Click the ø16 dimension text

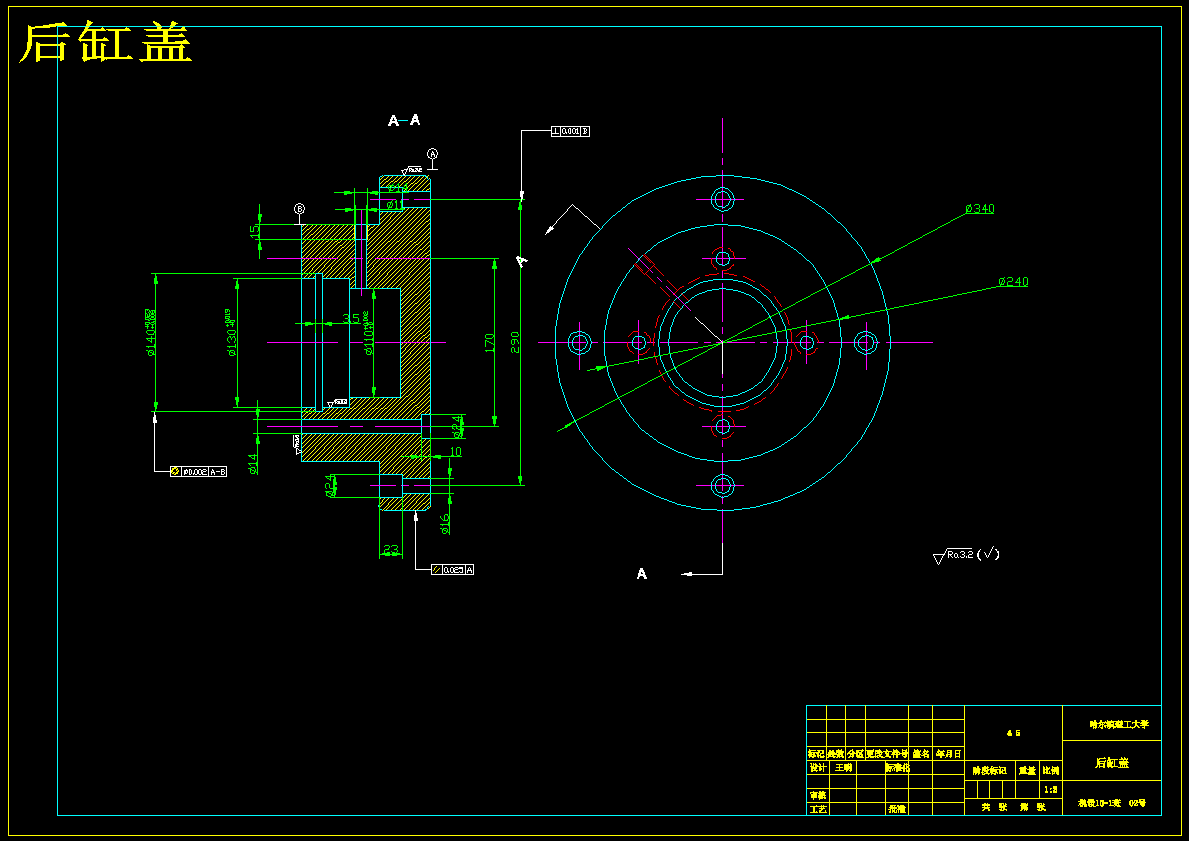tap(444, 524)
